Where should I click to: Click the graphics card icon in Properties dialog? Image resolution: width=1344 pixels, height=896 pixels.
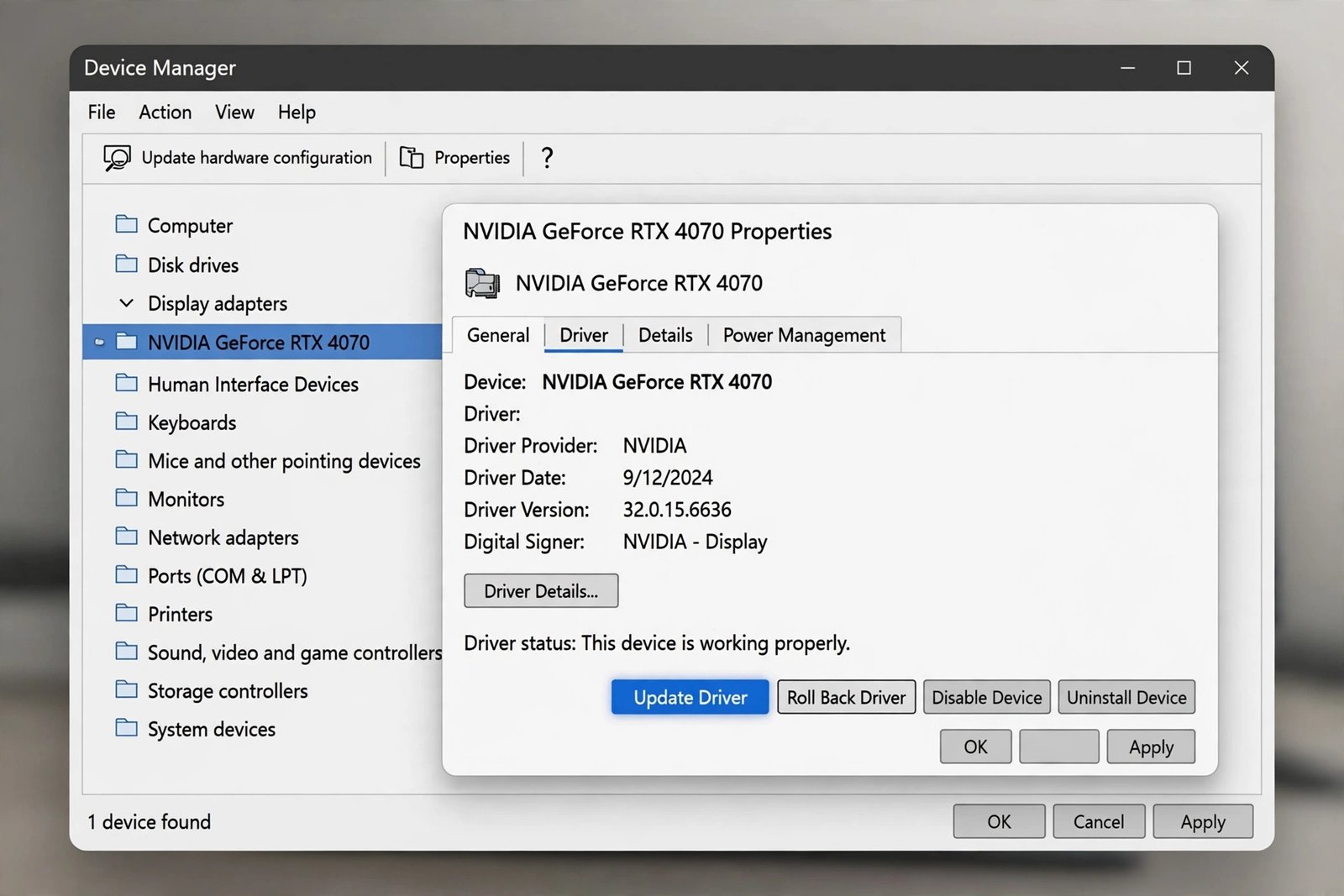click(x=483, y=283)
